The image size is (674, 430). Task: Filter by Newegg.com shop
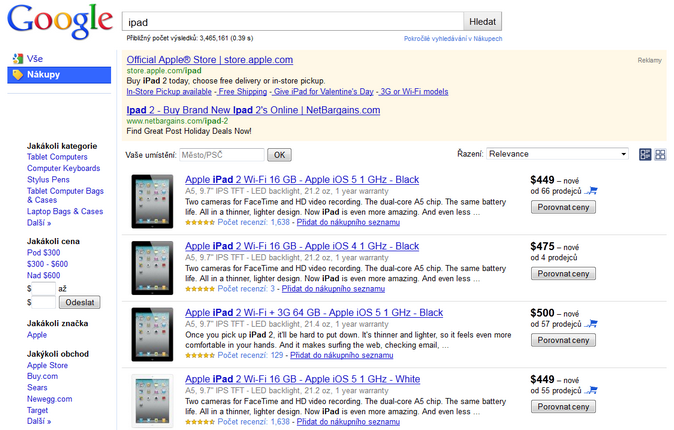(49, 399)
